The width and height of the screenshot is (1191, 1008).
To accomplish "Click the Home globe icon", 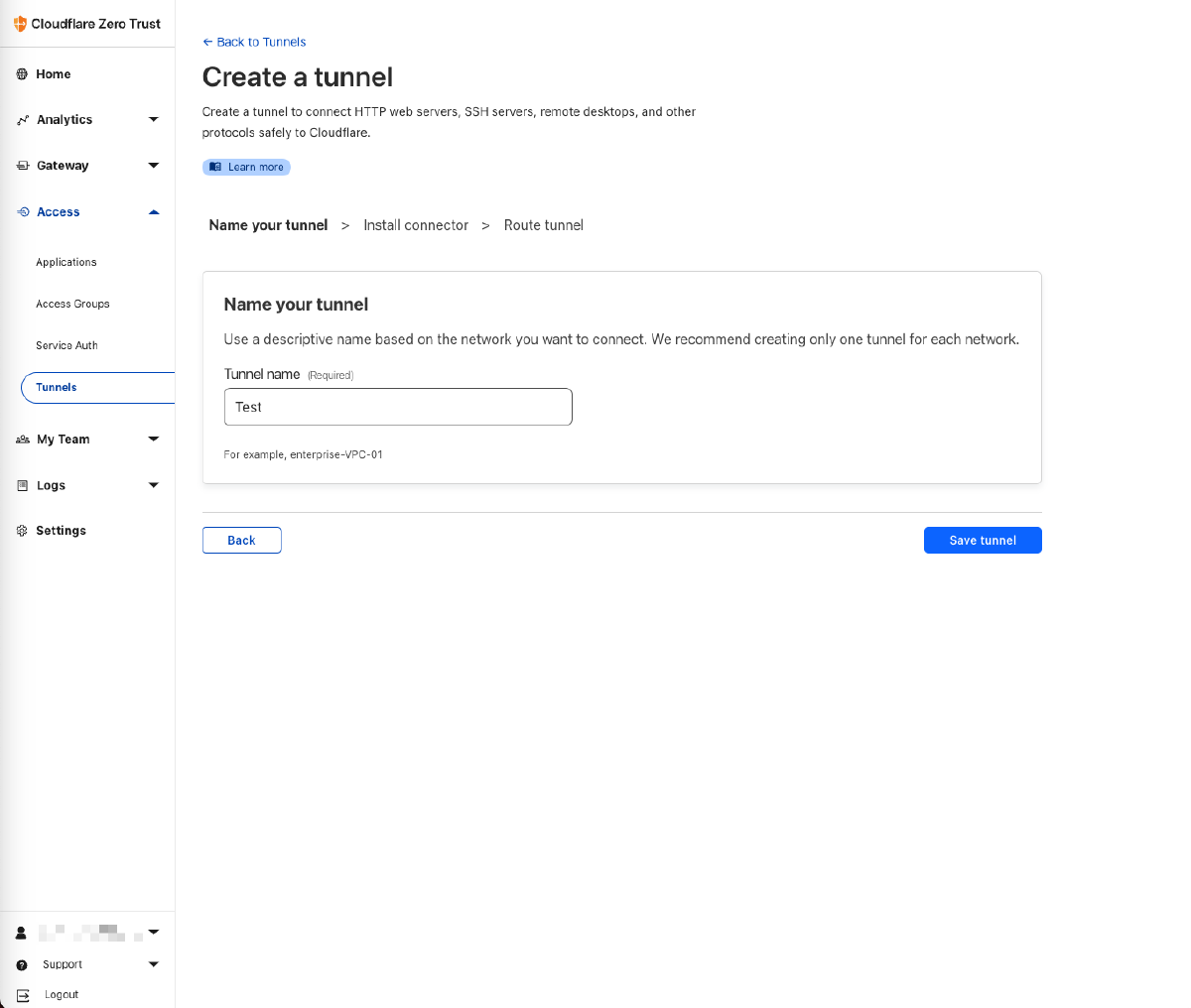I will 22,74.
